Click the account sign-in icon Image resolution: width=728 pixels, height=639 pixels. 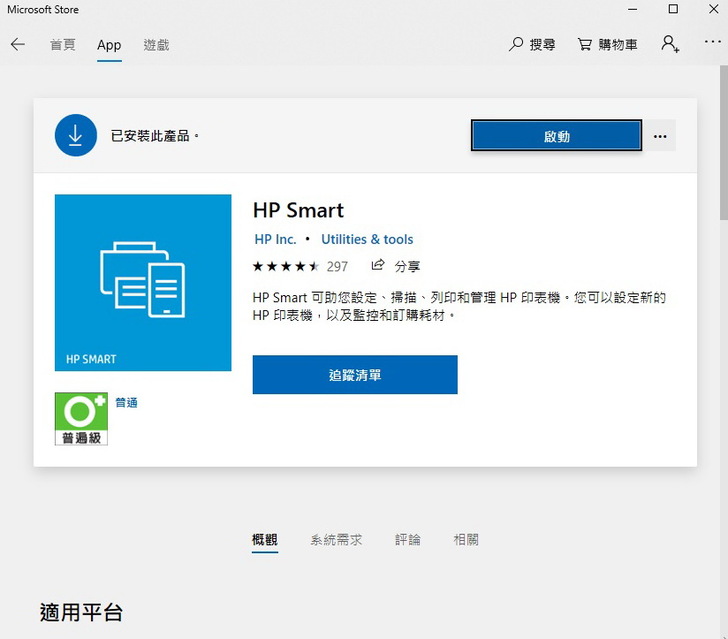point(670,44)
